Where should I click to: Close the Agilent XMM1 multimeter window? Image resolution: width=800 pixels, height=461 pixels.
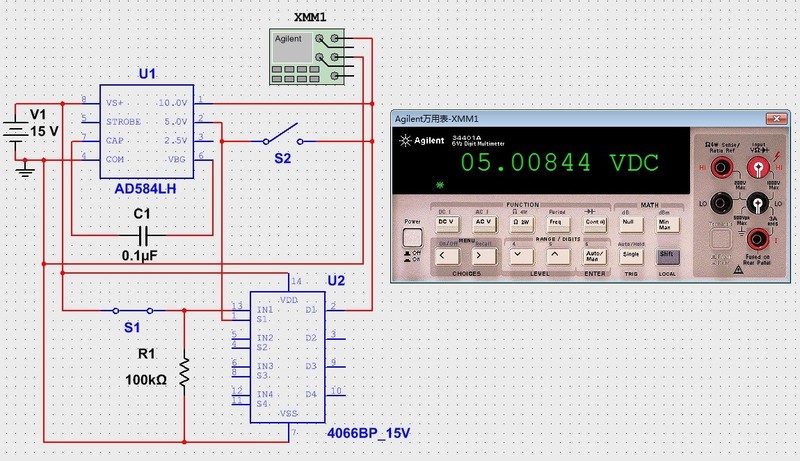776,119
